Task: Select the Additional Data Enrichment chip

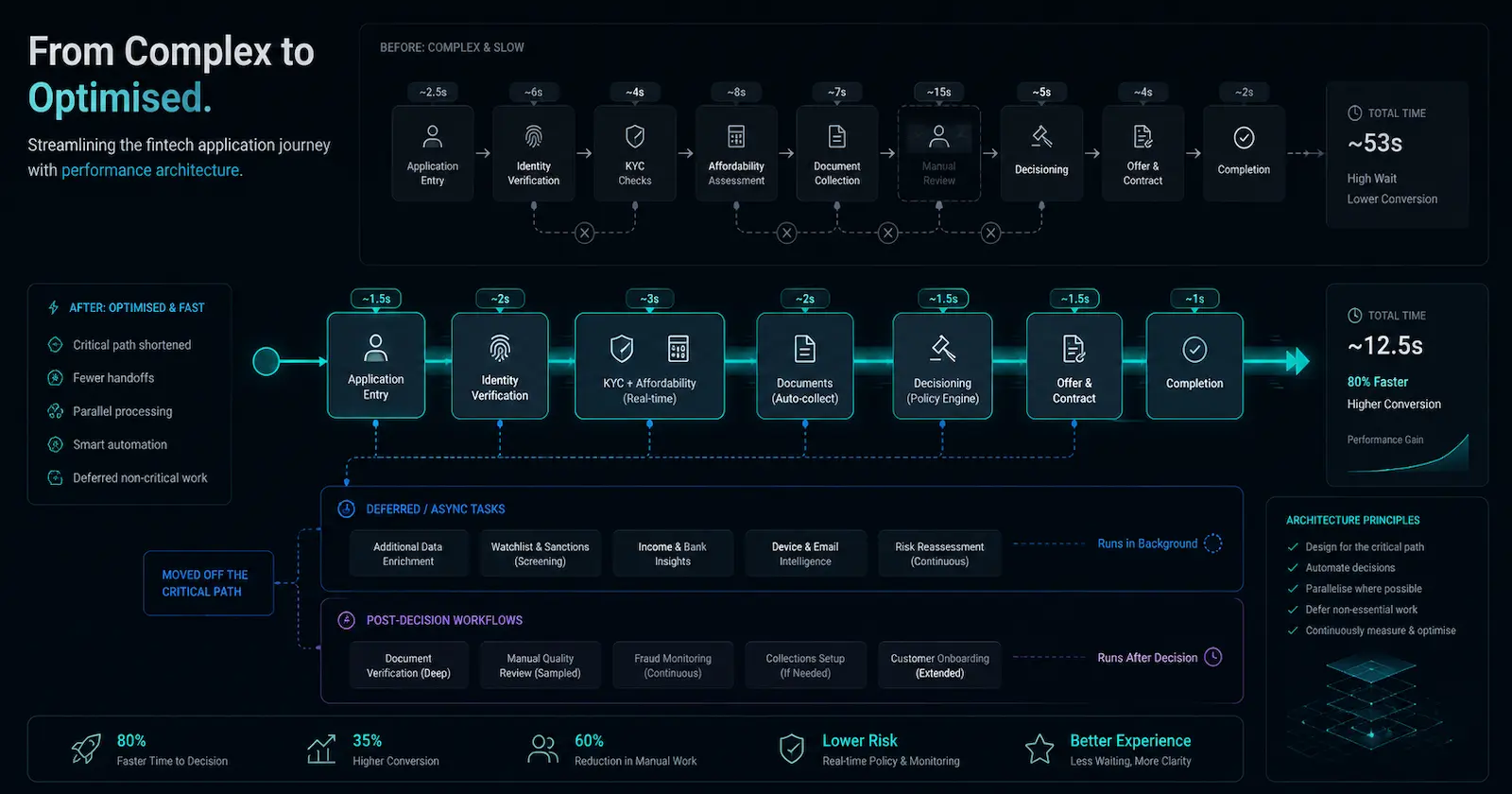Action: click(408, 554)
